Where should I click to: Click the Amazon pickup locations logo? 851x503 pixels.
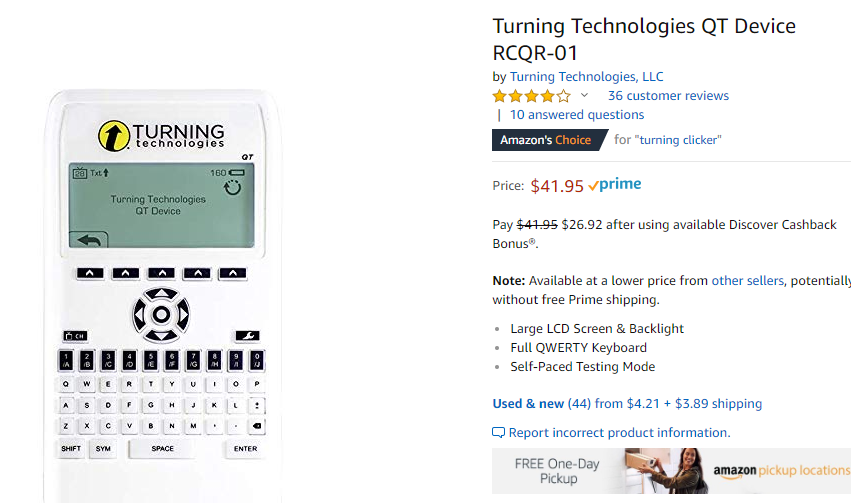pos(780,471)
